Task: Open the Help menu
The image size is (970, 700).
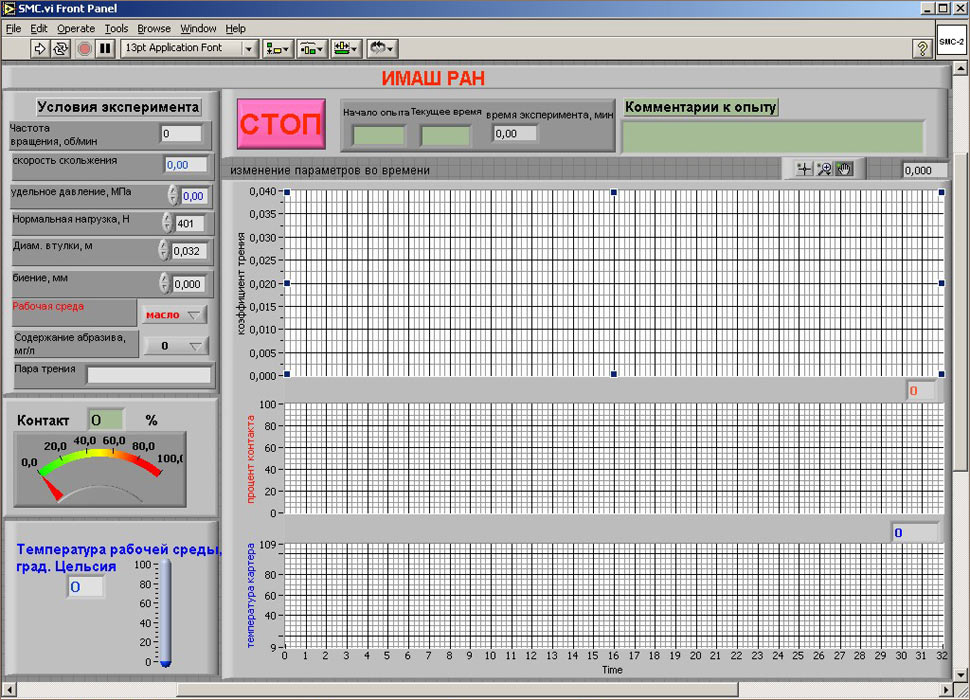Action: tap(235, 28)
